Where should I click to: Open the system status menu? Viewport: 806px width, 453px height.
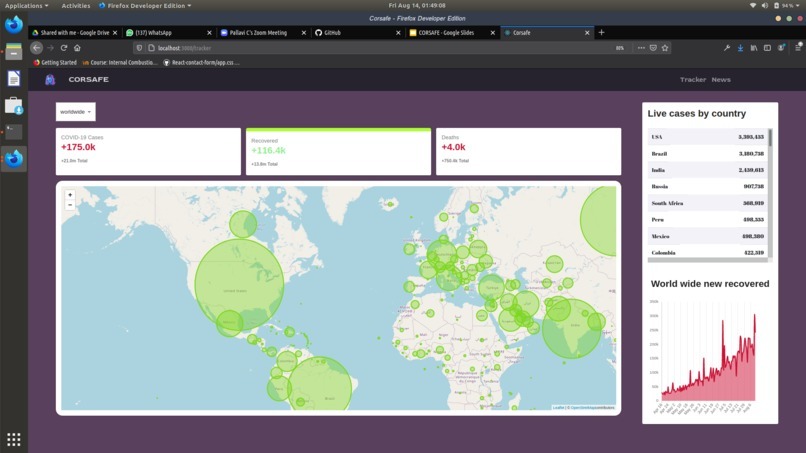point(776,6)
